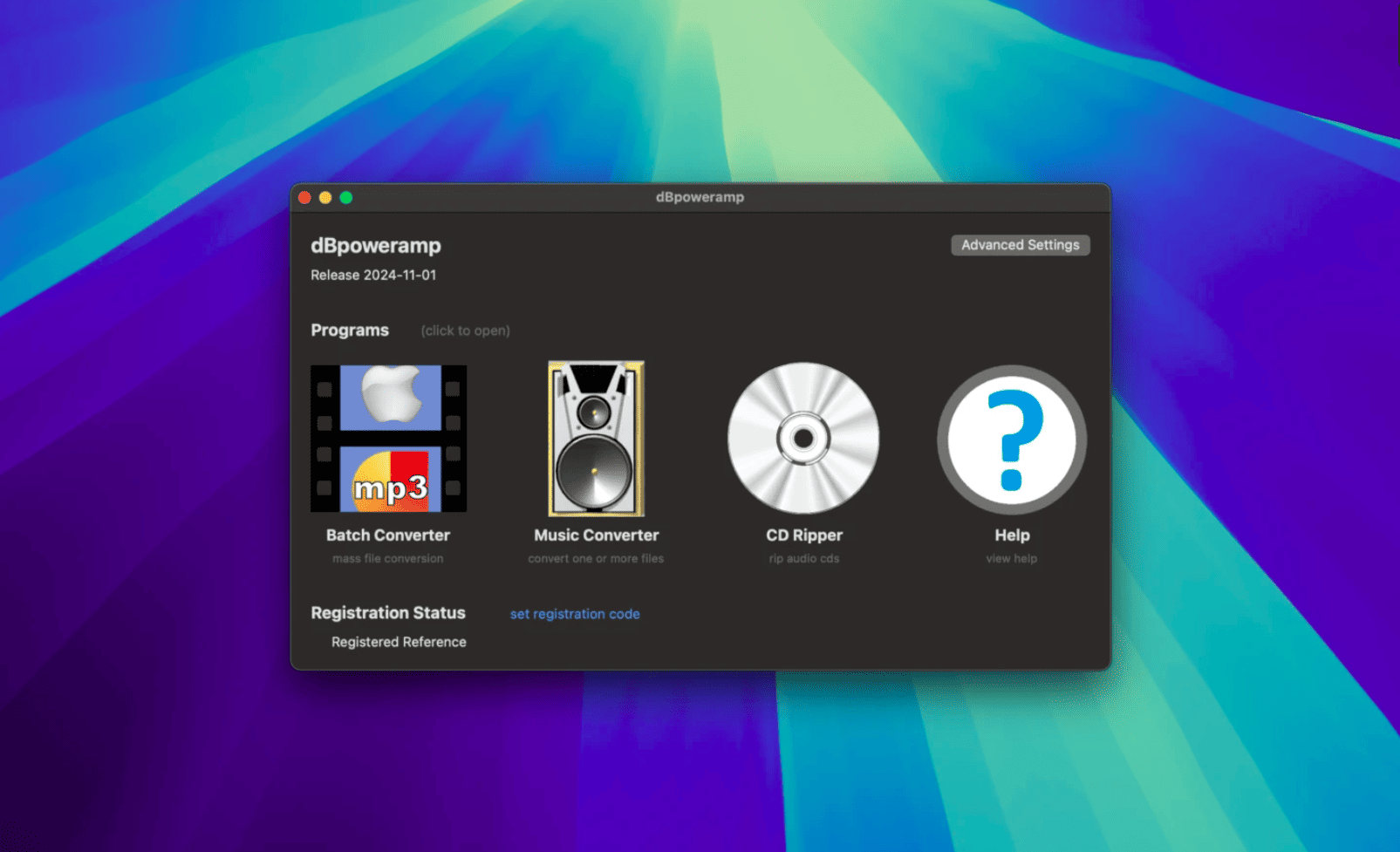Click the dBpoweramp heading in window
Viewport: 1400px width, 852px height.
click(376, 246)
